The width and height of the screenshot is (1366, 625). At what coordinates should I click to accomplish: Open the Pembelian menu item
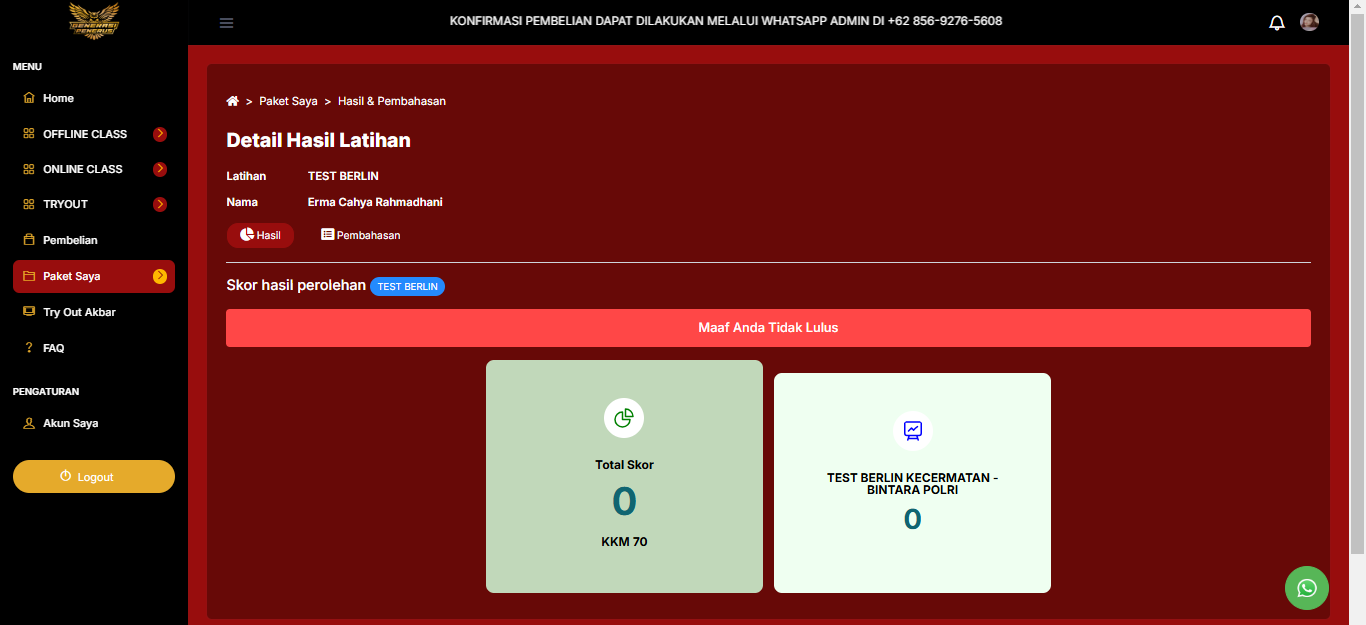point(94,240)
